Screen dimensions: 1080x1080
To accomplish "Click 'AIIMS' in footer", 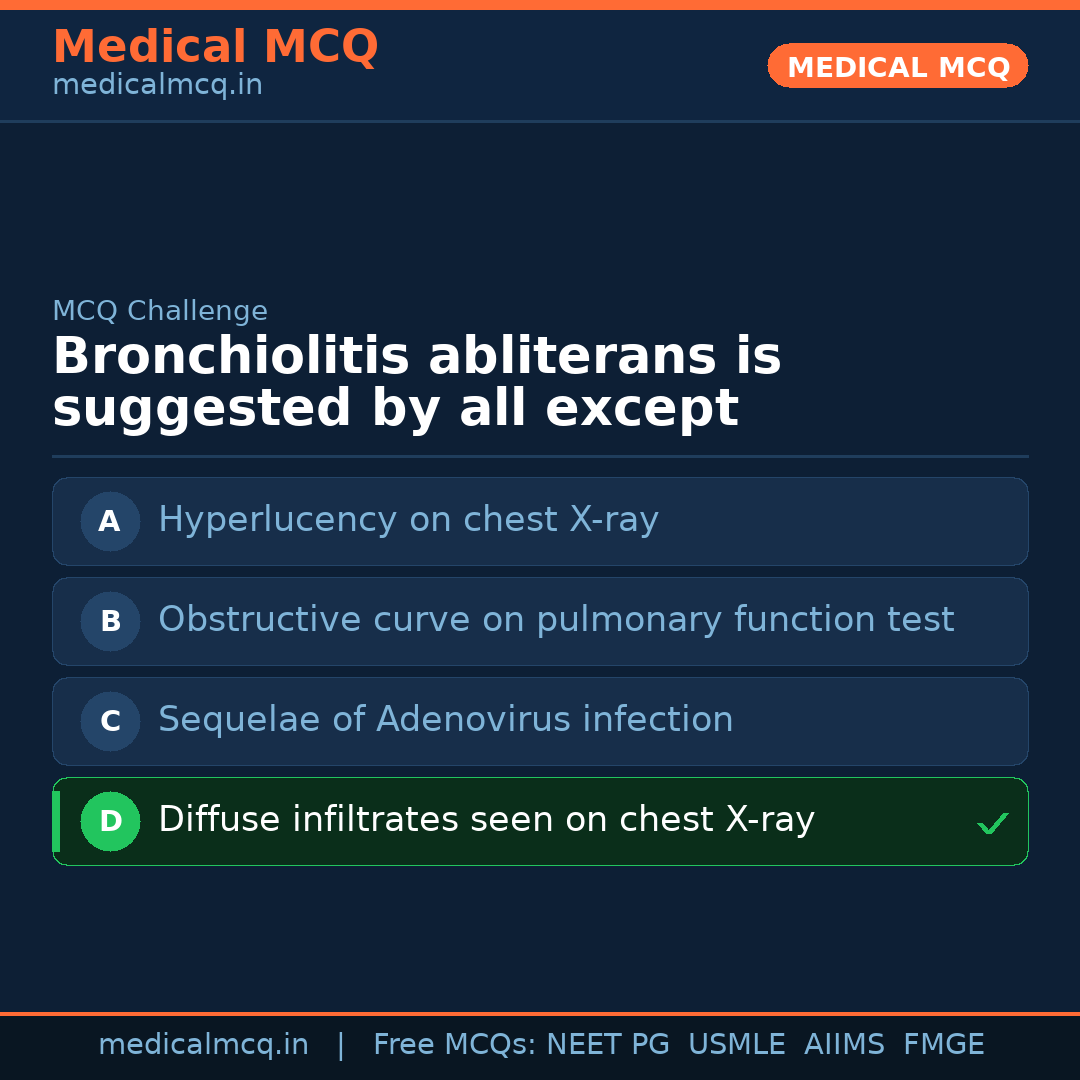I will [844, 1045].
